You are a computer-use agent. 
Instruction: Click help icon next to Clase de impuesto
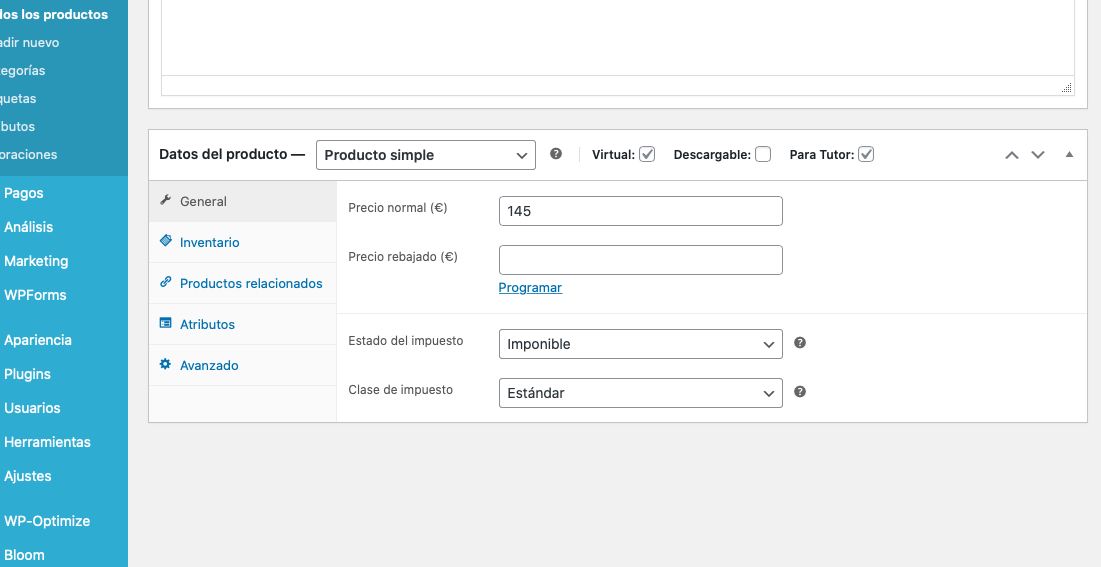pyautogui.click(x=800, y=391)
